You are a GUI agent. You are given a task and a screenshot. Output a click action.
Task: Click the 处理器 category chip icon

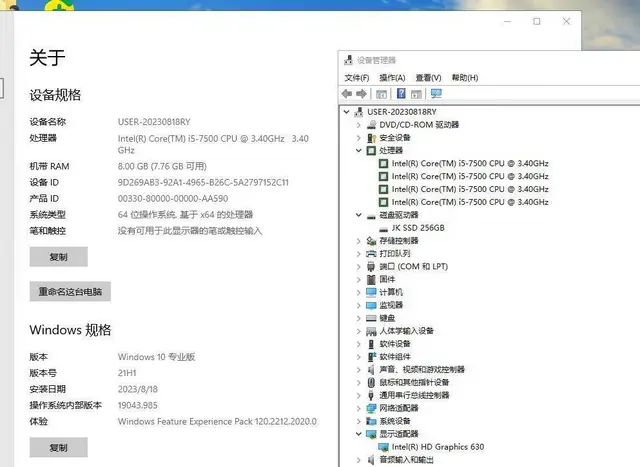point(371,151)
